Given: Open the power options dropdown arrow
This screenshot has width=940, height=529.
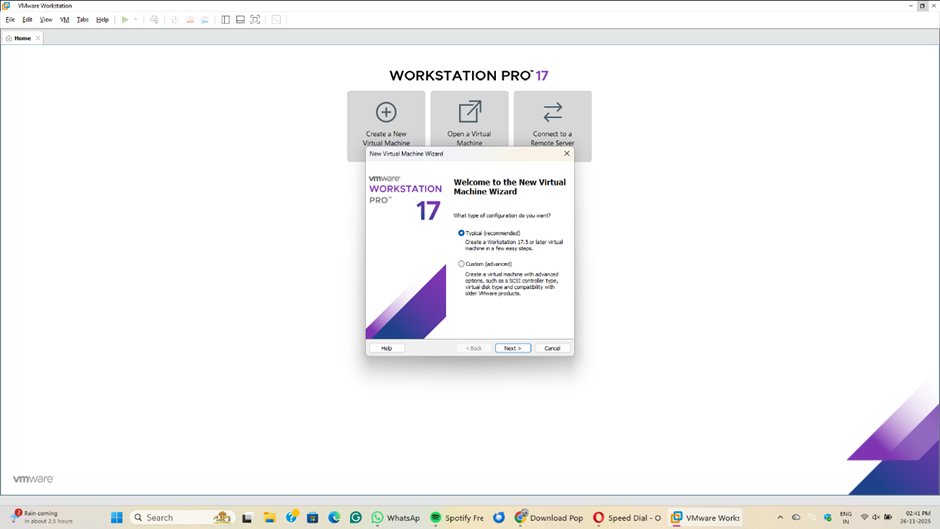Looking at the screenshot, I should 136,20.
